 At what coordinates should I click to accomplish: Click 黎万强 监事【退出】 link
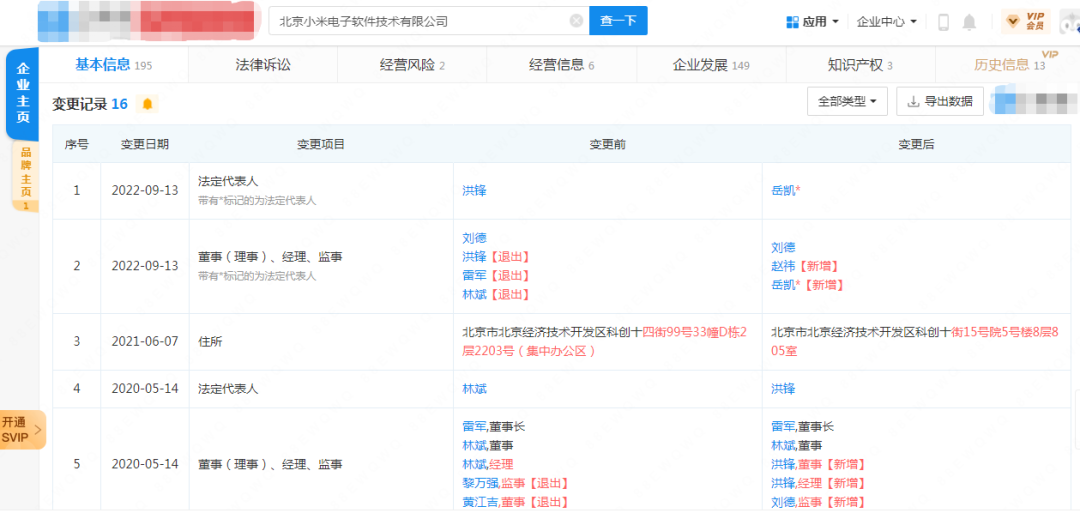coord(515,483)
